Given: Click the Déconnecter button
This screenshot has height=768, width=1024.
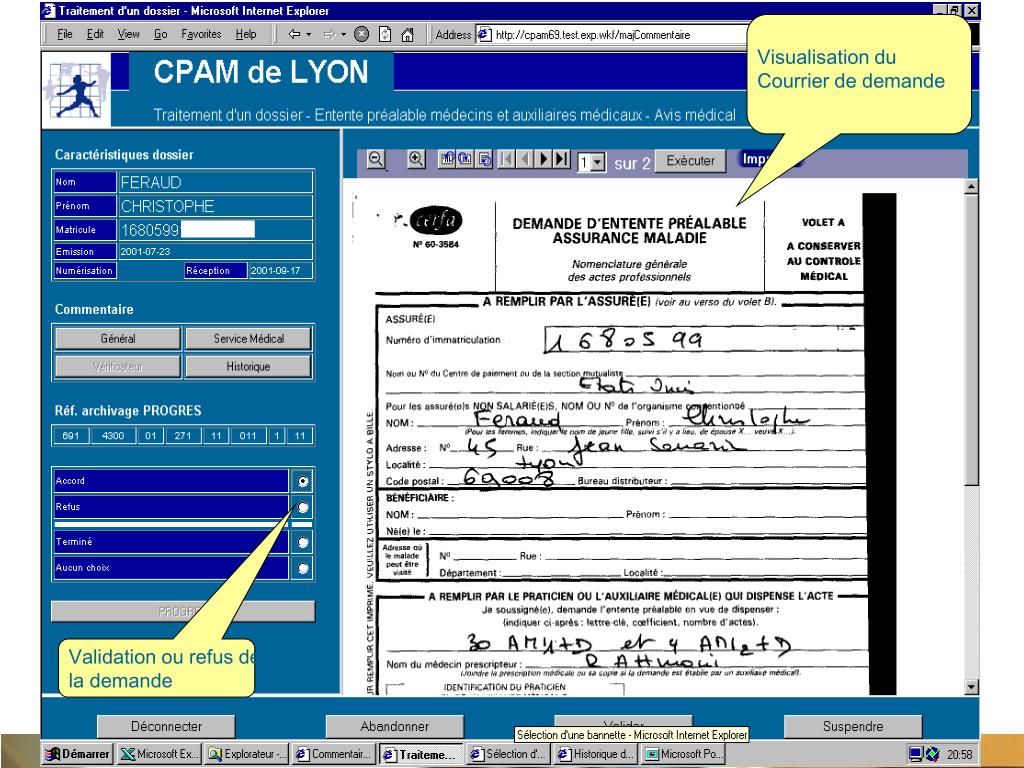Looking at the screenshot, I should point(166,726).
